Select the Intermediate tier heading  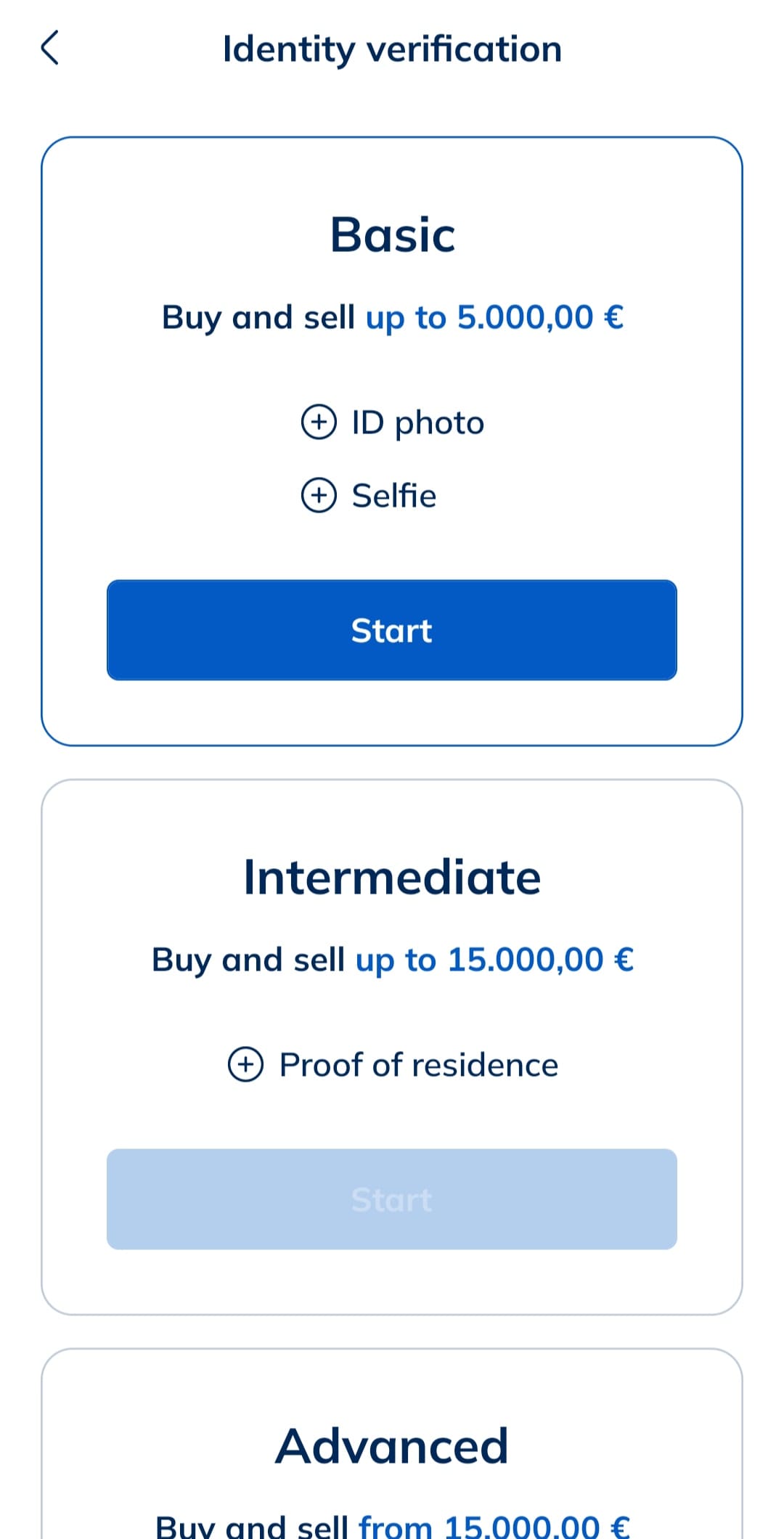(x=392, y=877)
